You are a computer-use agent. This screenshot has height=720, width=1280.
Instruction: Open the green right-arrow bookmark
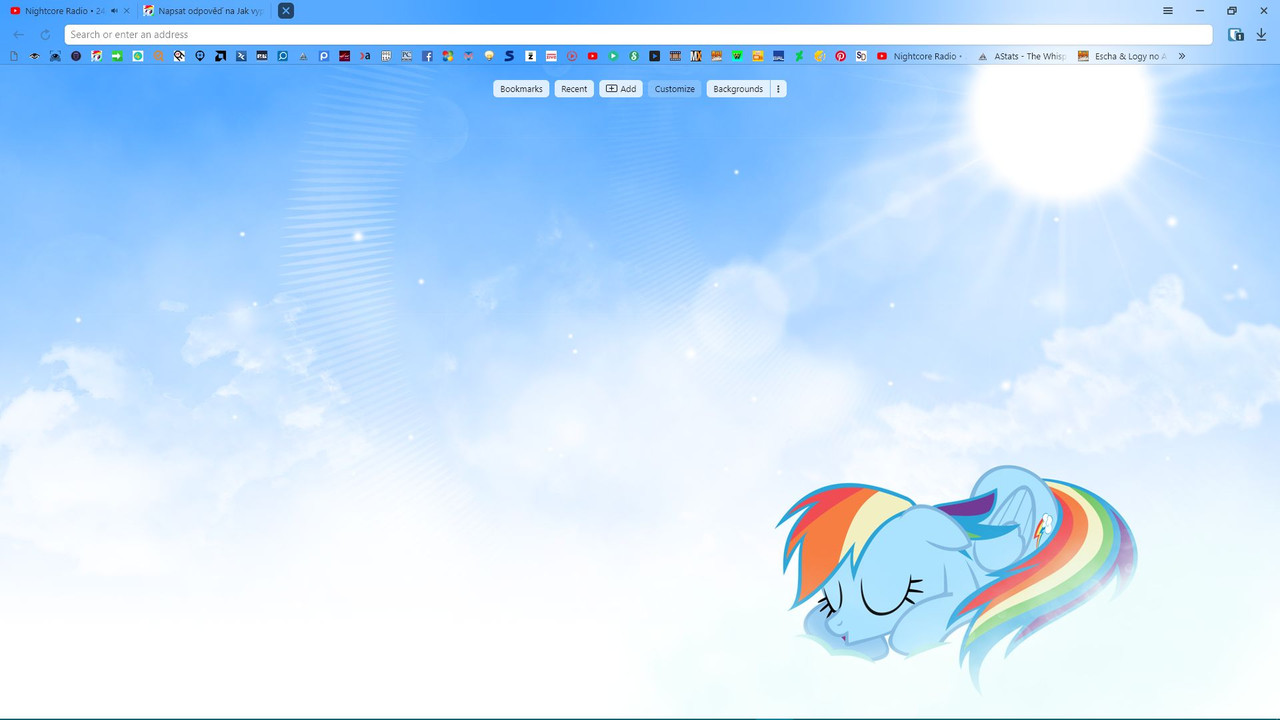(117, 56)
